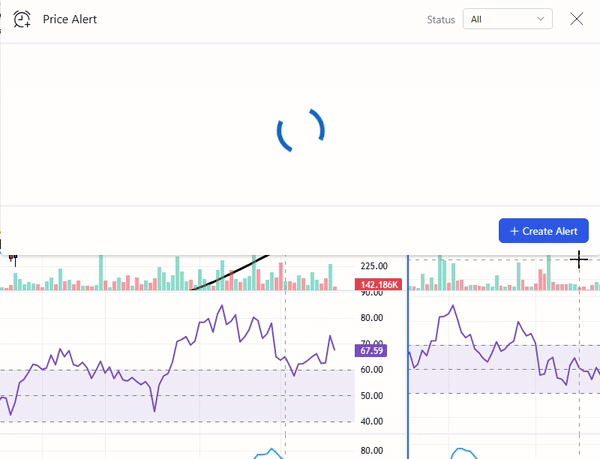
Task: Click the Create Alert button
Action: pos(543,231)
